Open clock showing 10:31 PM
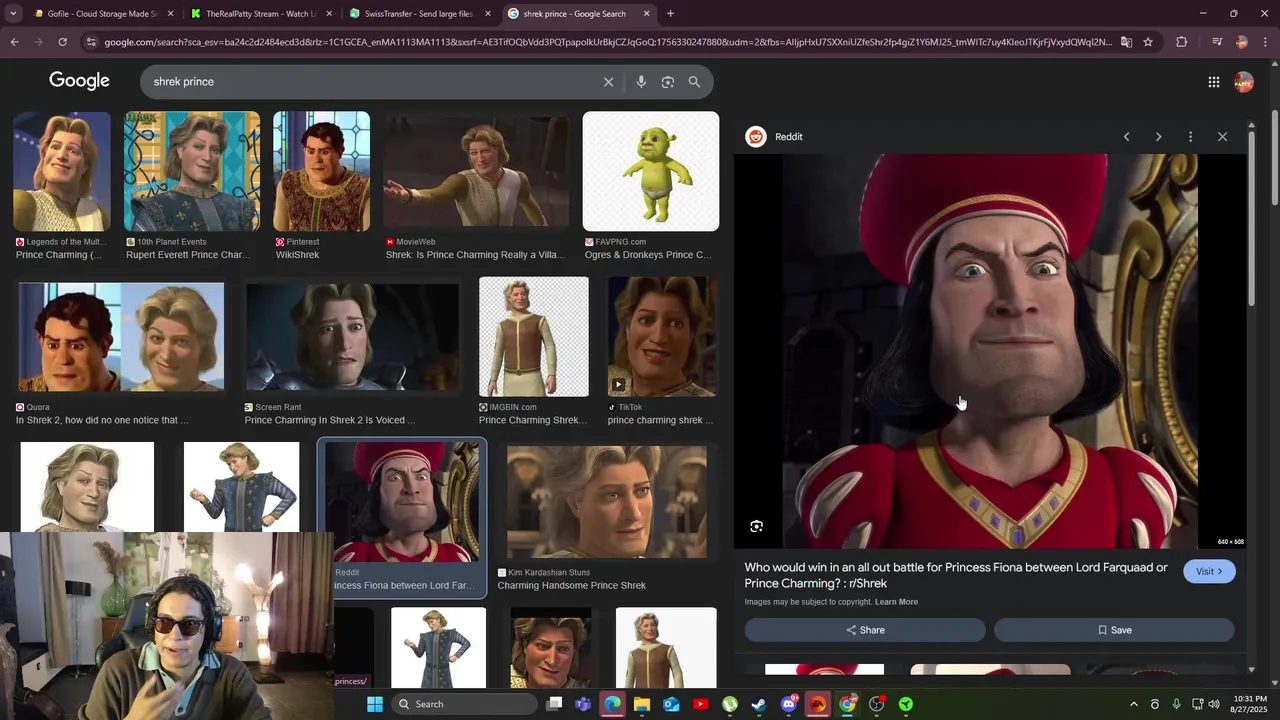This screenshot has width=1280, height=720. 1250,704
